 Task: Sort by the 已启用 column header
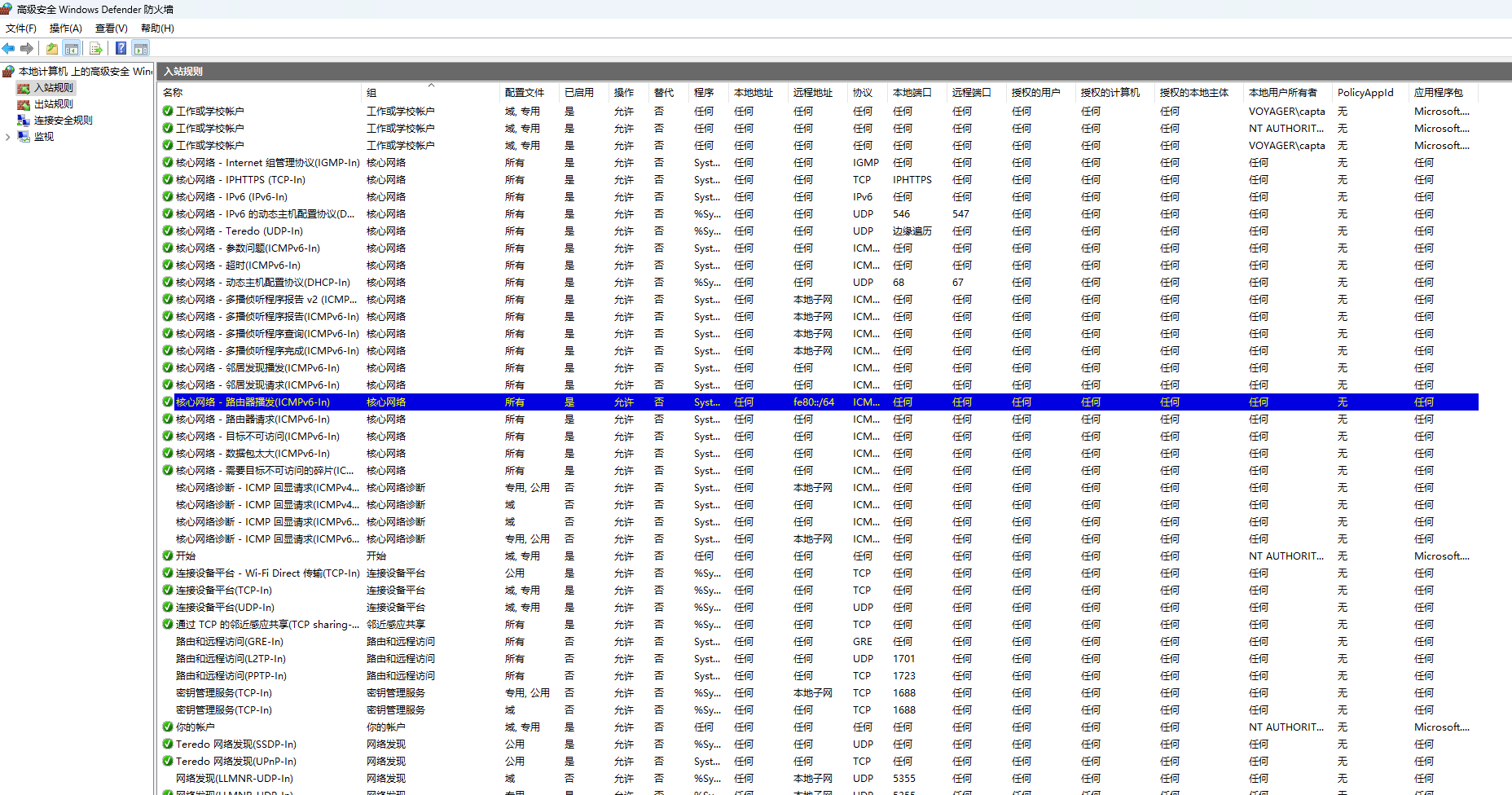pos(578,93)
